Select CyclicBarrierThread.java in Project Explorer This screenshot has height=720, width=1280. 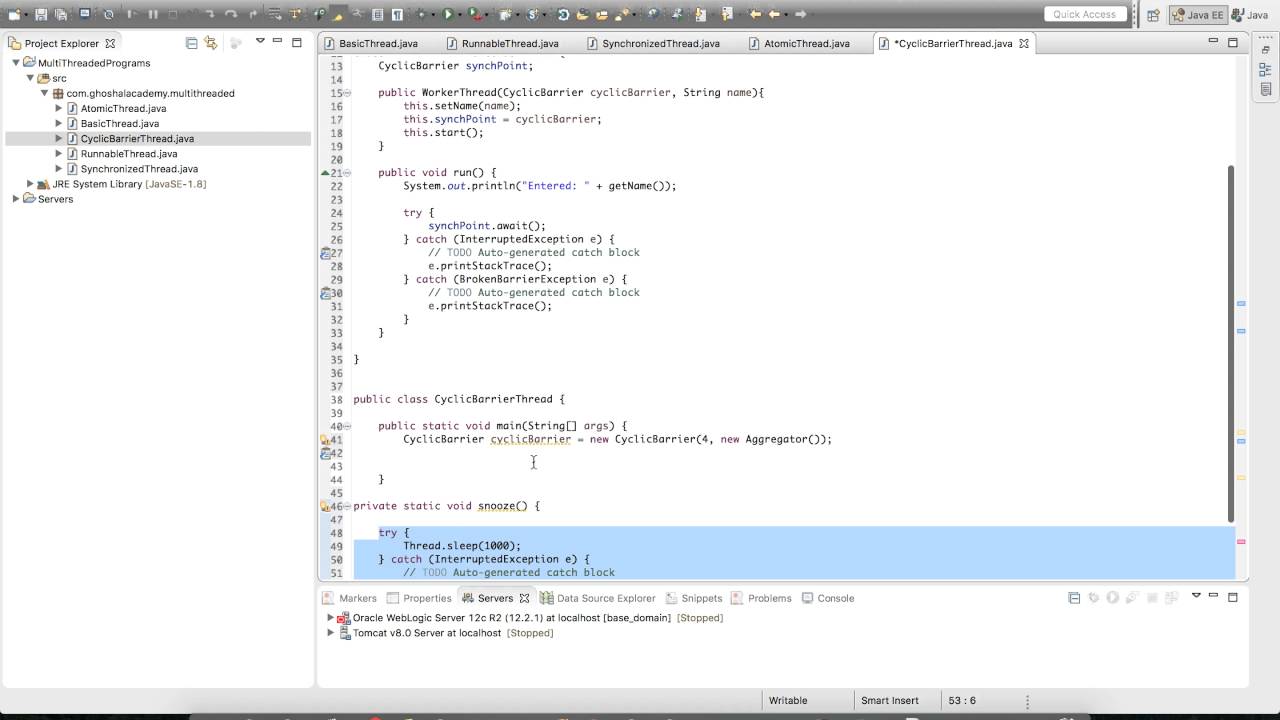click(137, 139)
